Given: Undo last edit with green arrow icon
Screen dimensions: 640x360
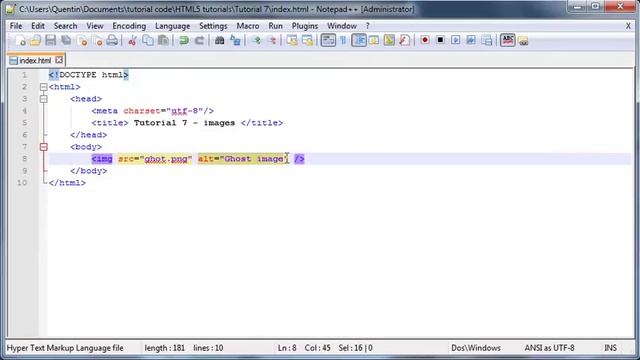Looking at the screenshot, I should [184, 40].
